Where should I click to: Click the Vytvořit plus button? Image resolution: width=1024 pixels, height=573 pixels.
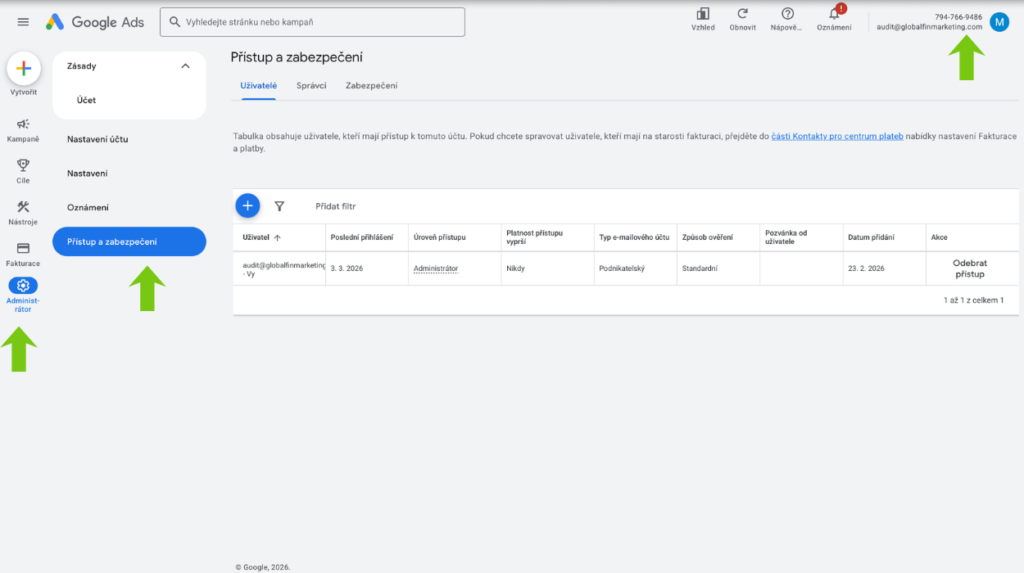point(24,69)
